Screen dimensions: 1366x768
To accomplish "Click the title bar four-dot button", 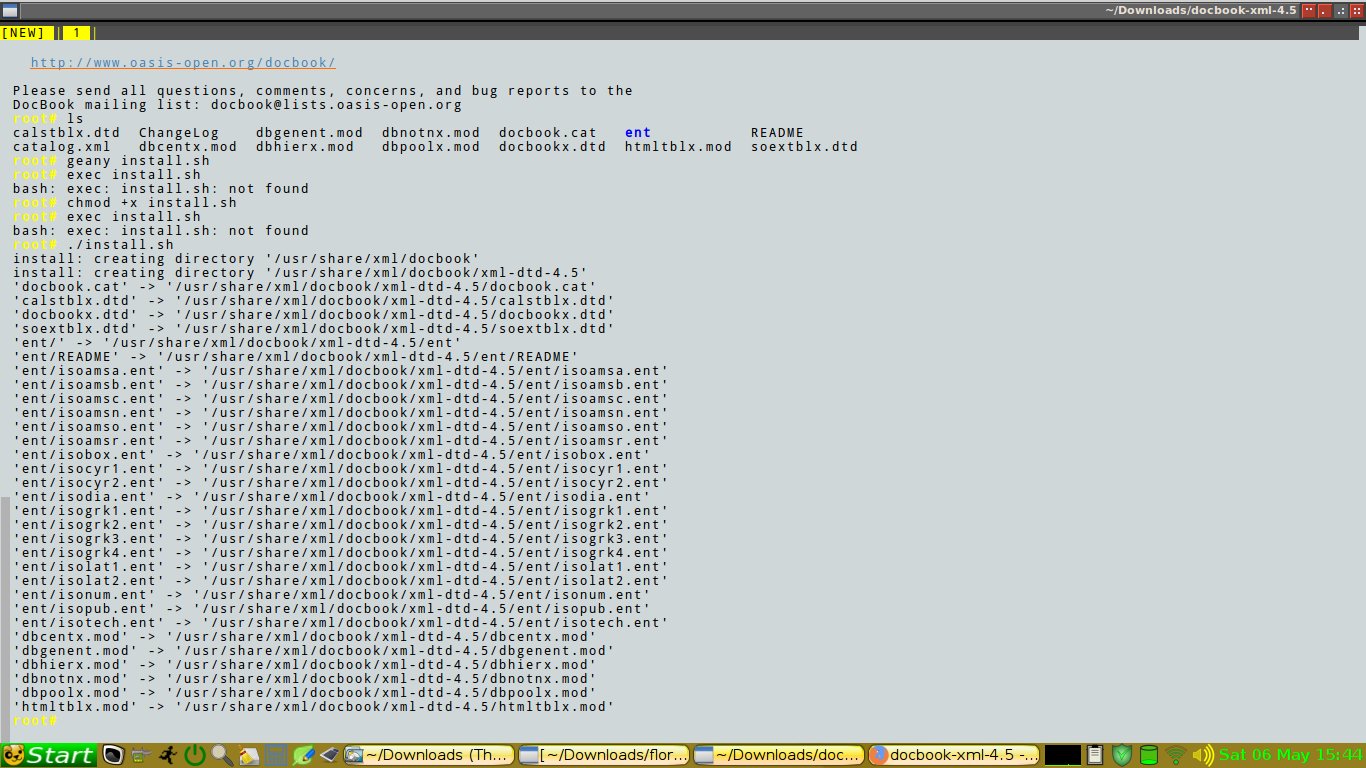I will pos(1357,11).
